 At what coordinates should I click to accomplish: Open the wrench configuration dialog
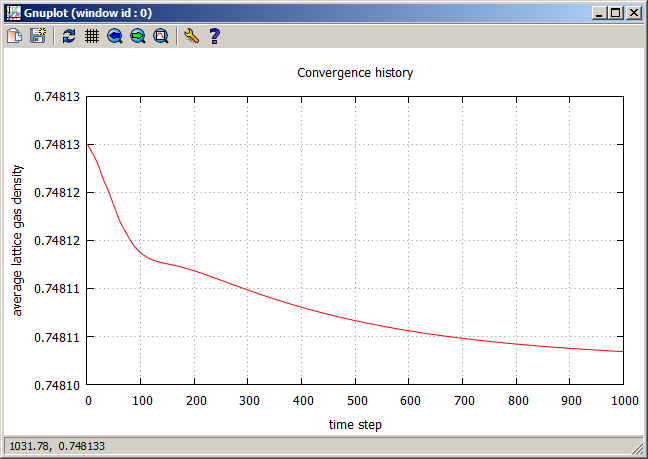[x=191, y=36]
